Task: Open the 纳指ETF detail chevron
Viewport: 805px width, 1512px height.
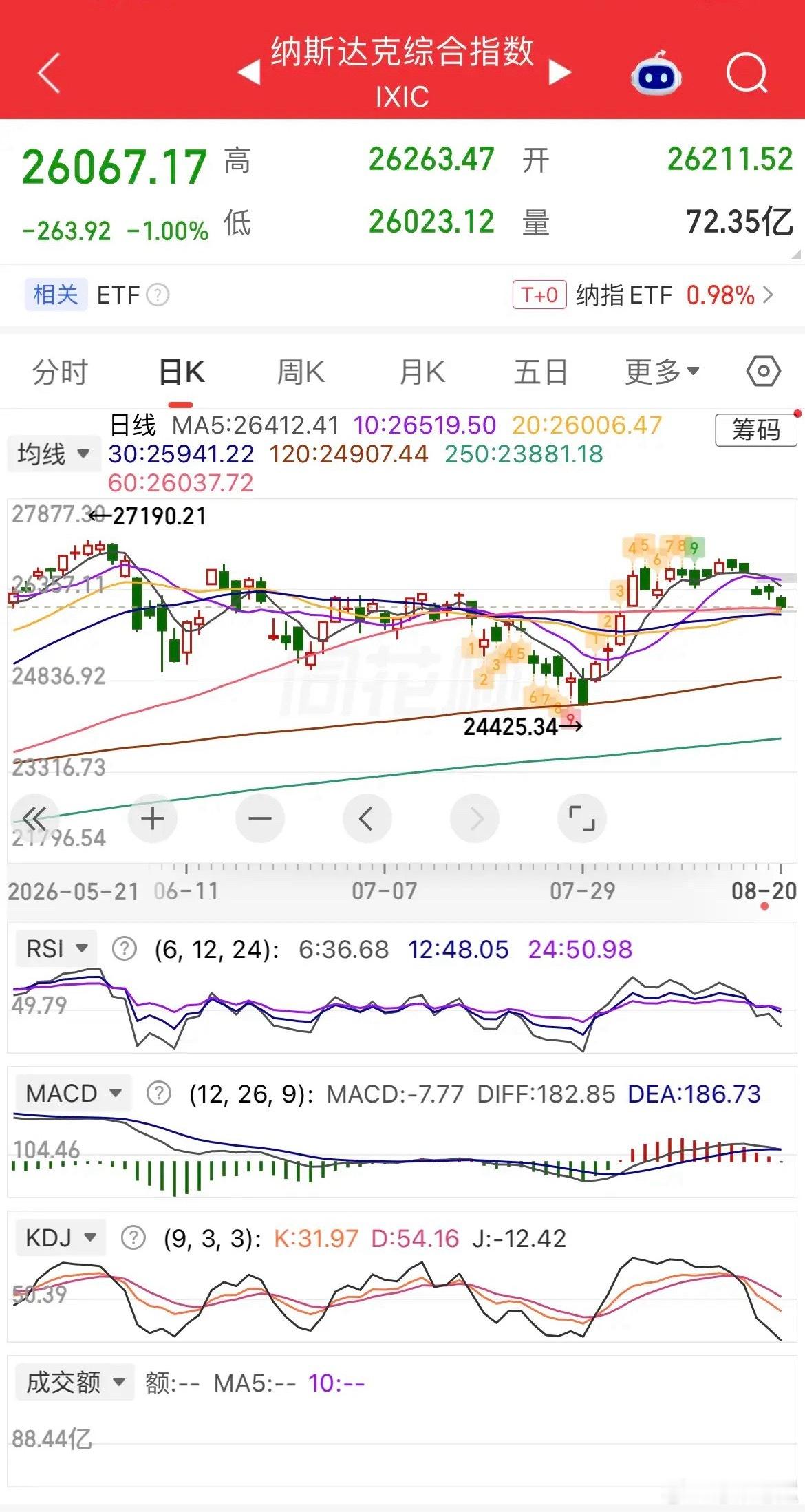Action: 769,295
